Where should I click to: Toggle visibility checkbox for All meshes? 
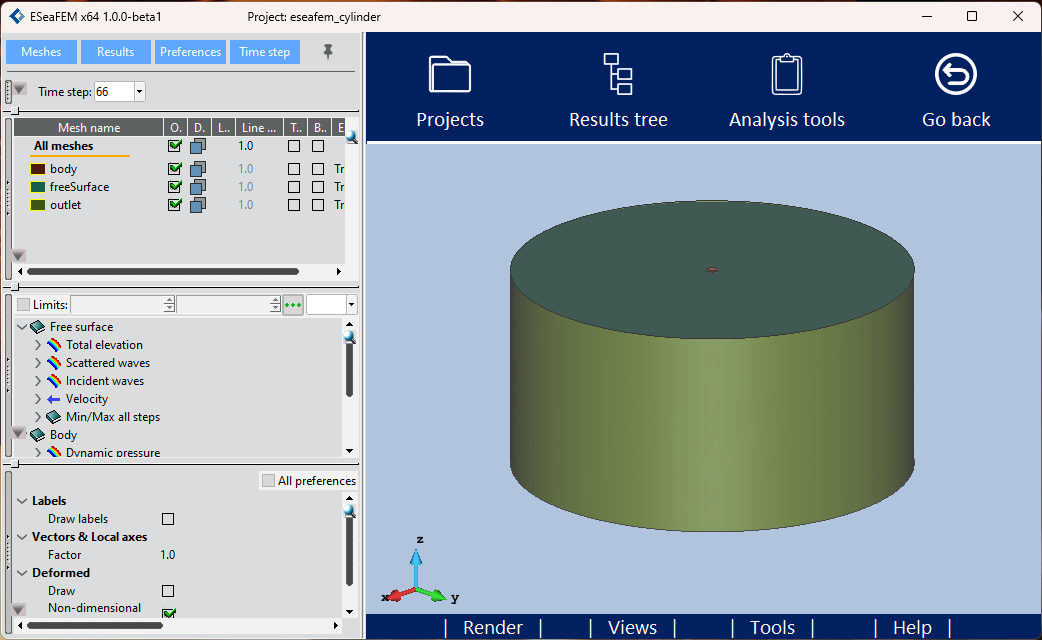click(x=175, y=146)
